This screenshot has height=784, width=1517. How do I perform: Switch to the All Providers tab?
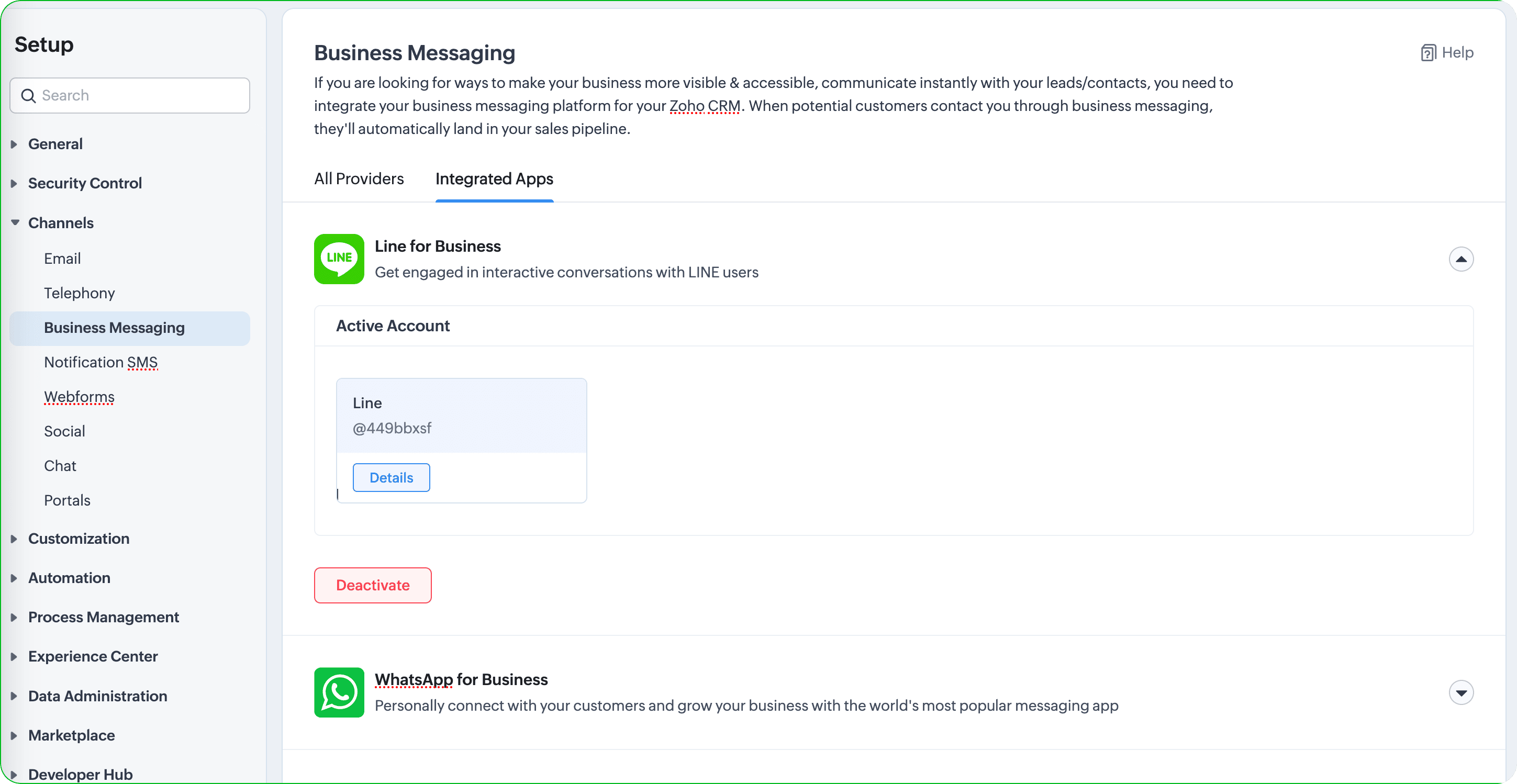[359, 179]
